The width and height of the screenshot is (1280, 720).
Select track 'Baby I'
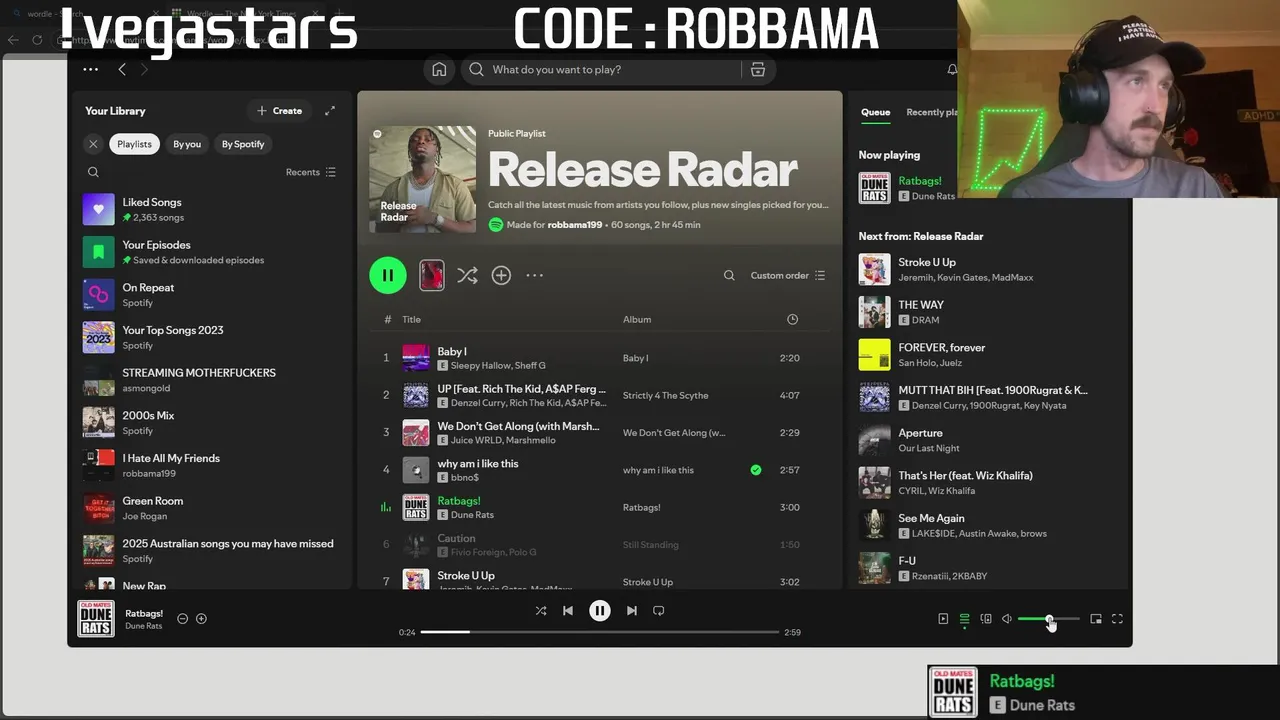click(x=600, y=357)
